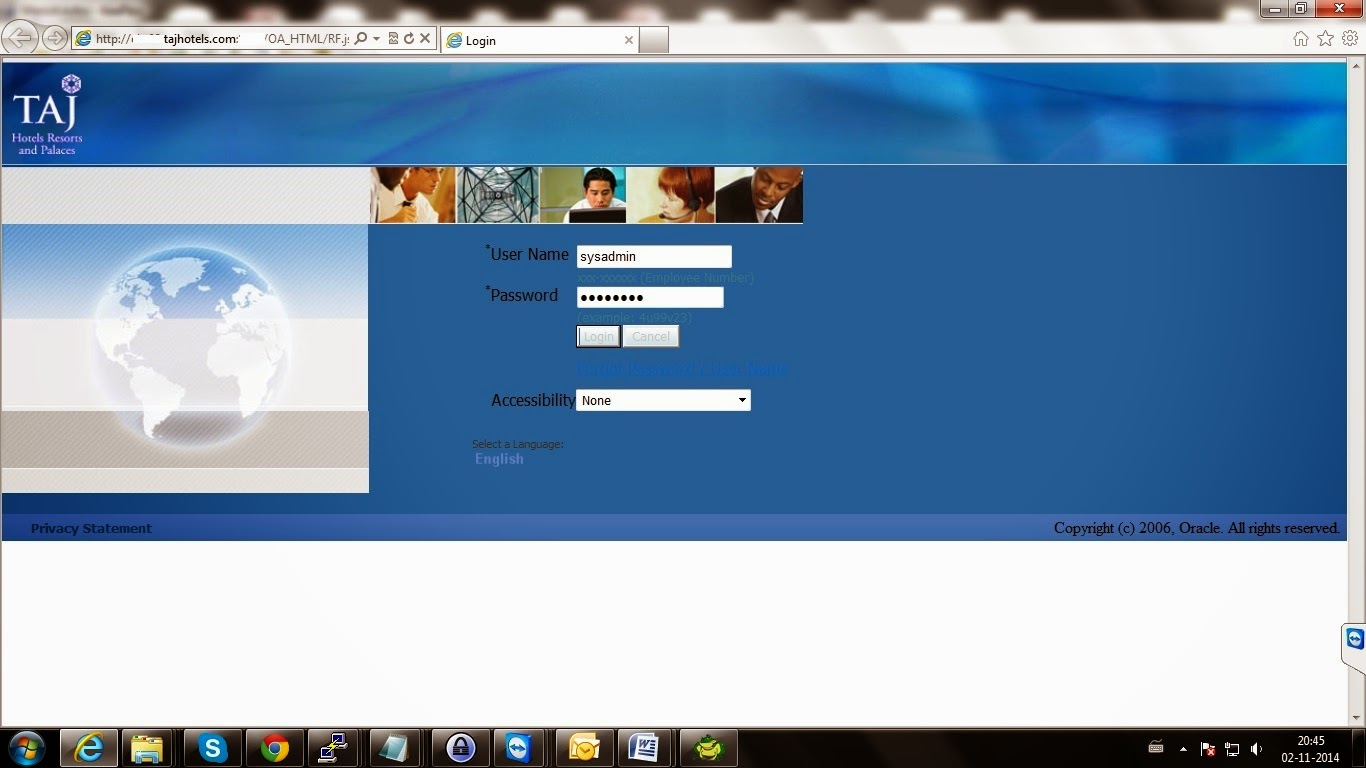Add this page to favorites with the star icon
Screen dimensions: 1366x768
[x=1326, y=38]
